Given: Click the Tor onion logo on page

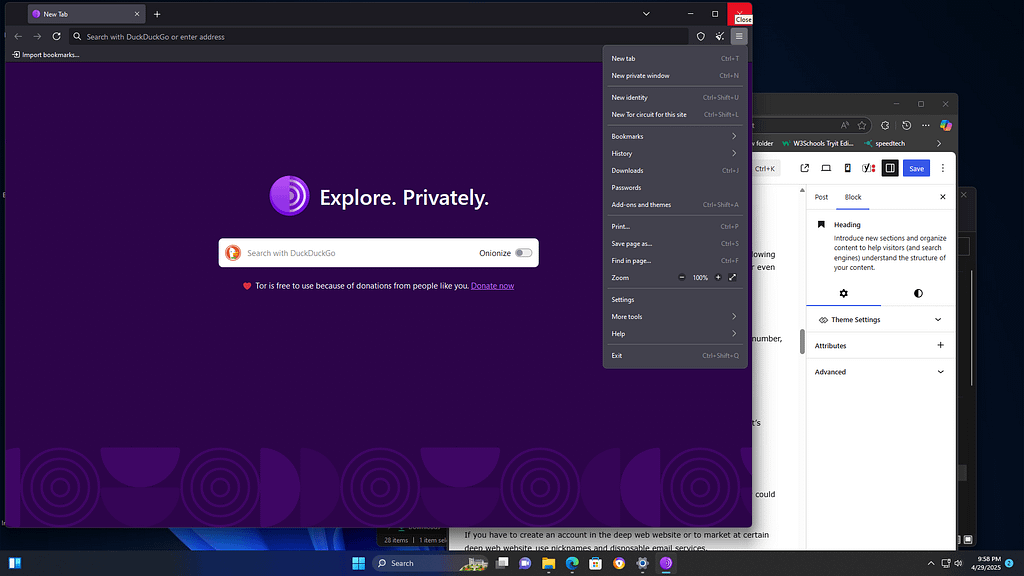Looking at the screenshot, I should click(x=289, y=195).
